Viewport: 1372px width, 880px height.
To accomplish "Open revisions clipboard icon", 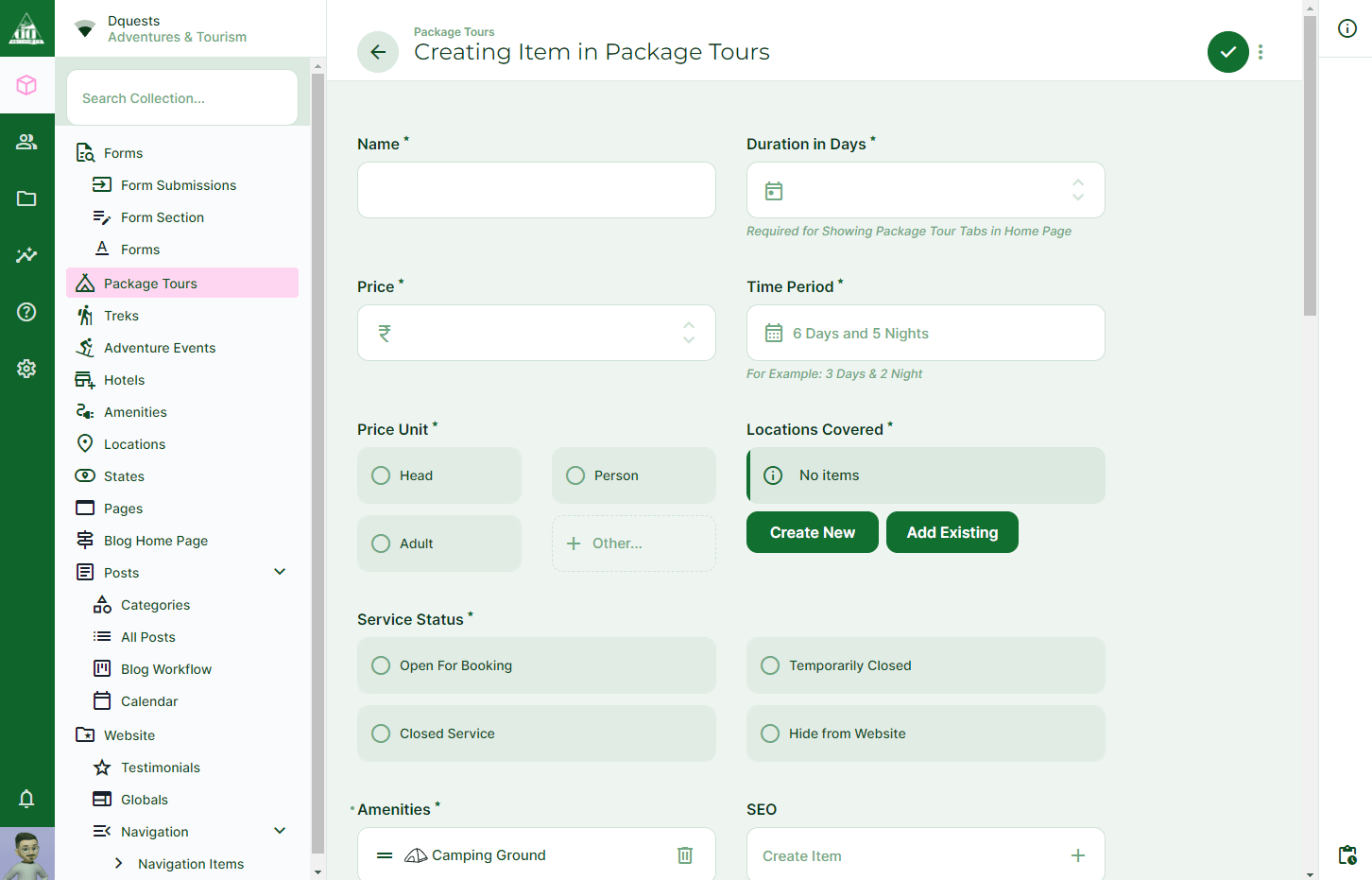I will pos(1347,854).
